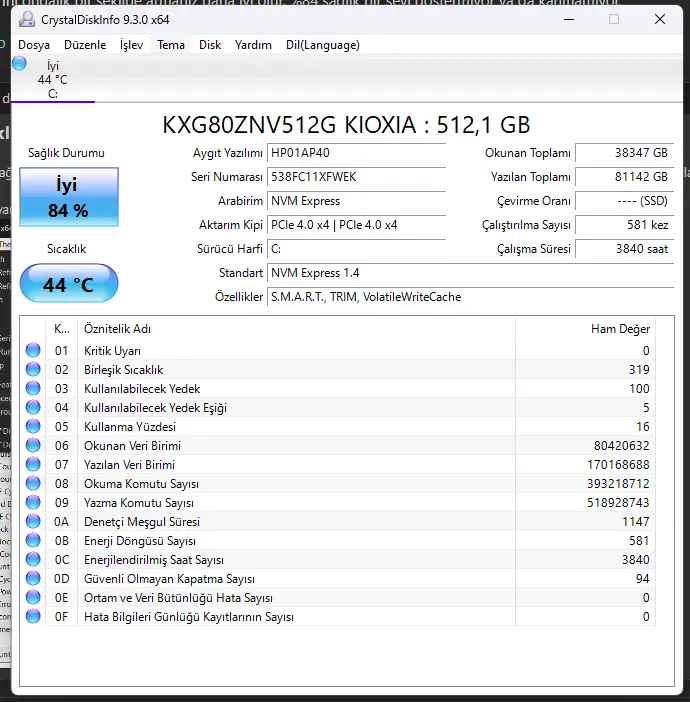Screen dimensions: 690x702
Task: Click the status orb for Yazılan Veri Birimi row
Action: (33, 464)
